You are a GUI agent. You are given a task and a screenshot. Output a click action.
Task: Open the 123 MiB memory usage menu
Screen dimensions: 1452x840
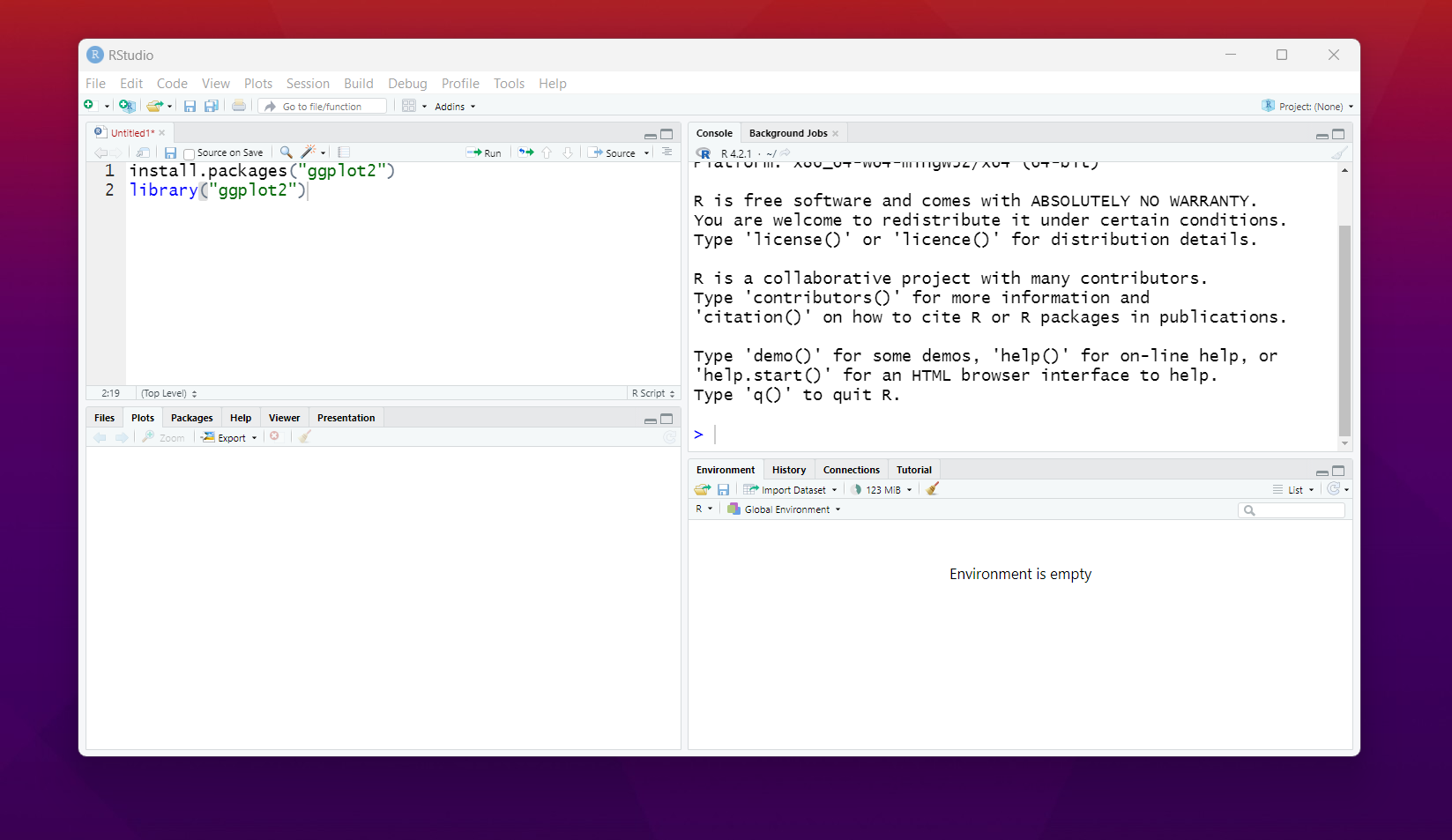coord(882,489)
